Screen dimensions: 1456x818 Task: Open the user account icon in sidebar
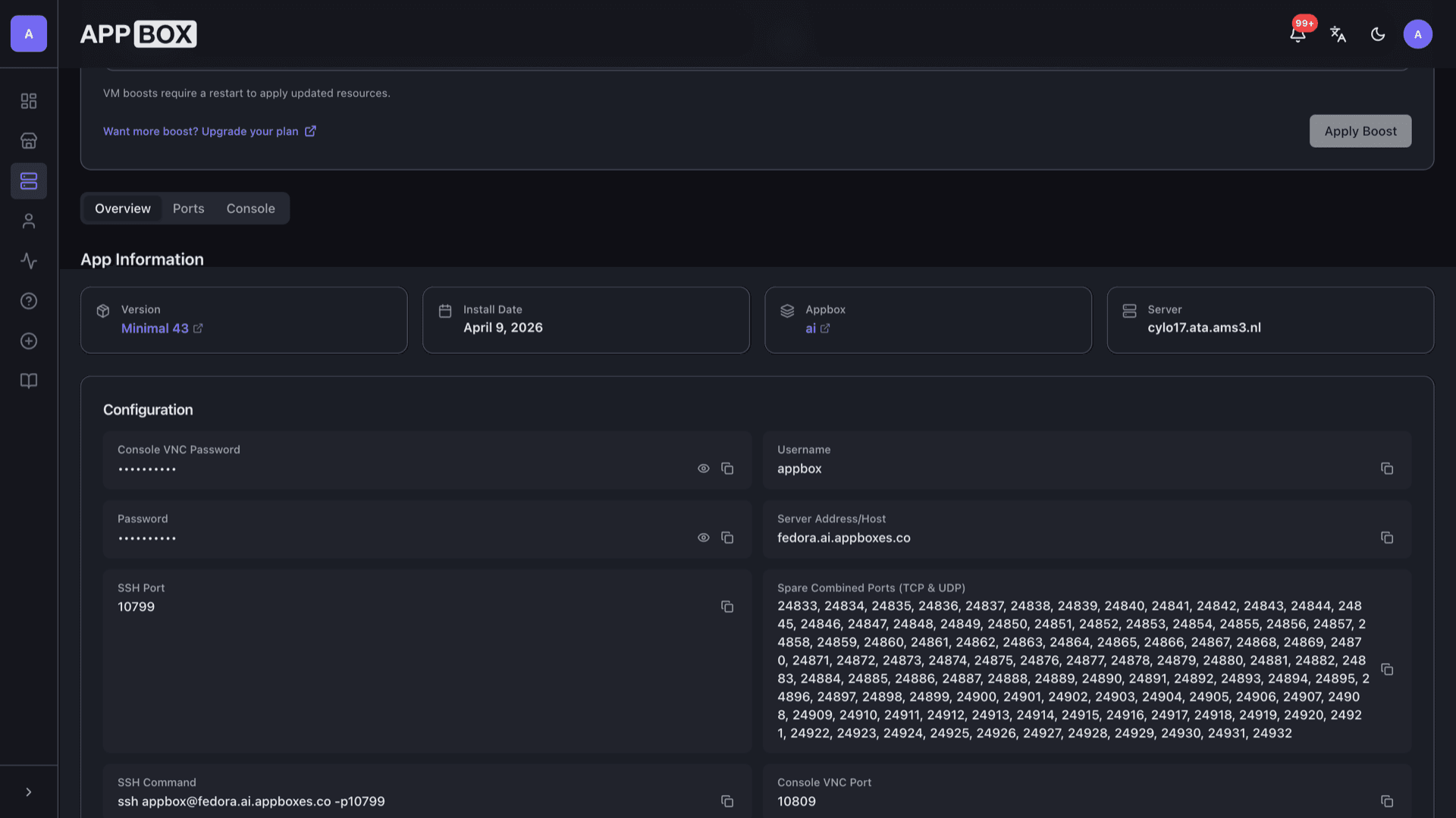click(29, 221)
